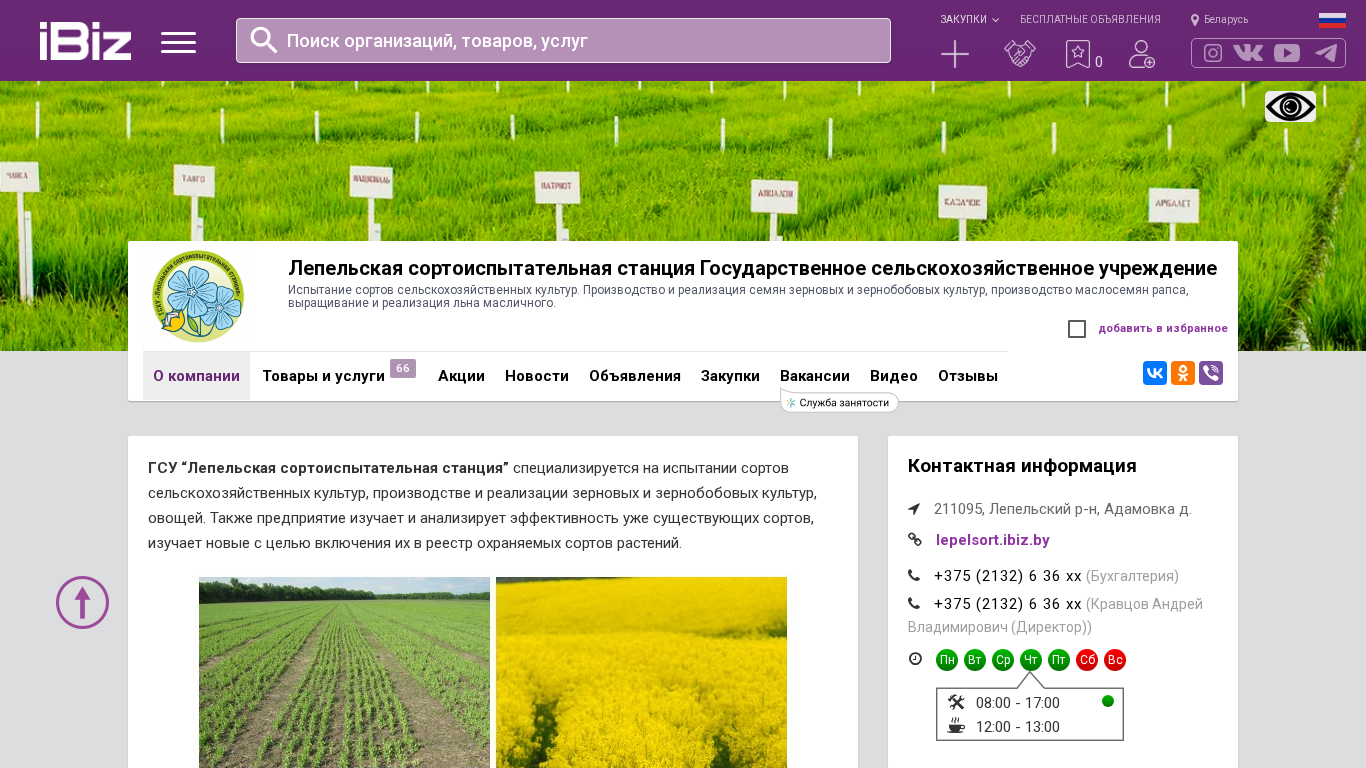The height and width of the screenshot is (768, 1366).
Task: Click the 'Служба занятости' tooltip badge
Action: [x=840, y=402]
